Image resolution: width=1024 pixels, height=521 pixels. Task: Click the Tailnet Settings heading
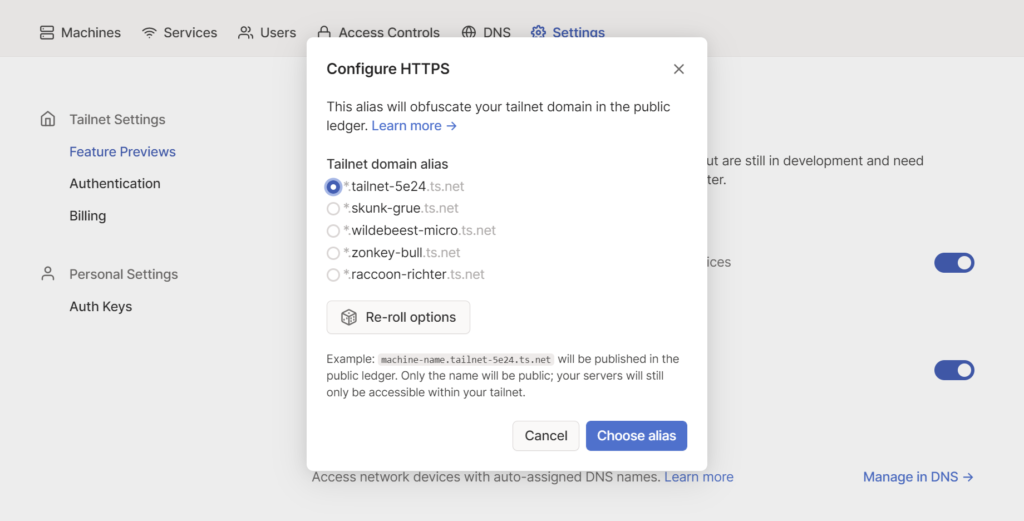pyautogui.click(x=118, y=119)
